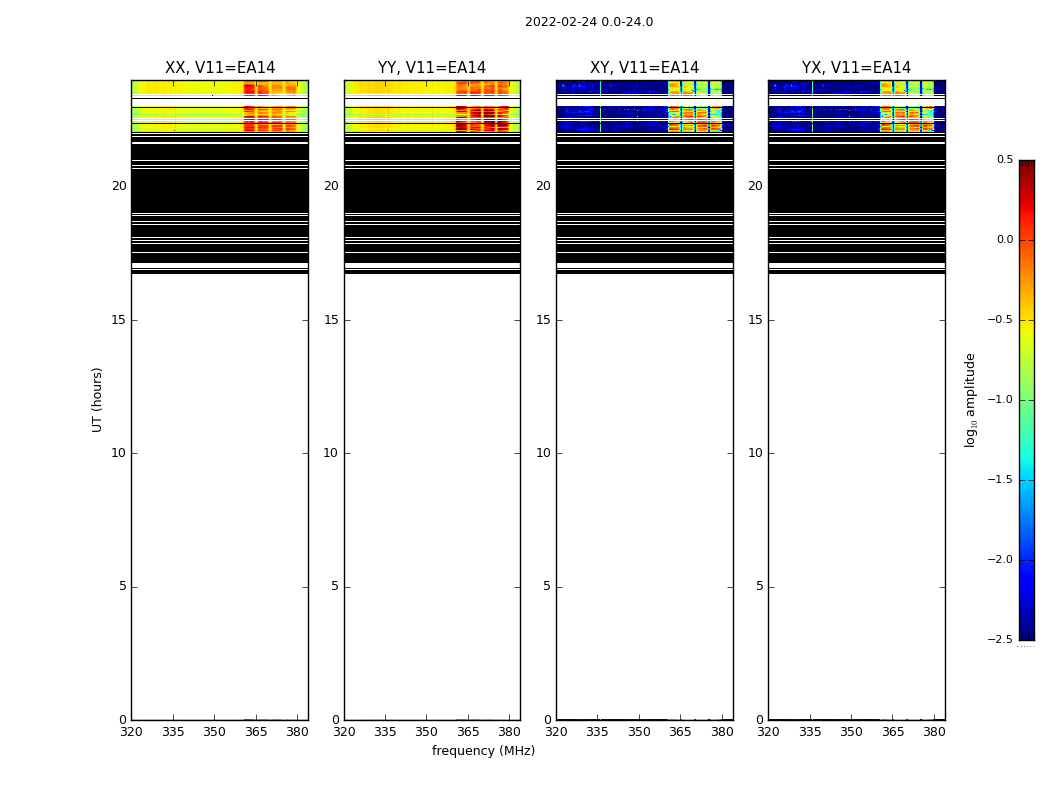Click colorbar tick label '−1.5'
Screen dimensions: 1050x800
click(x=1000, y=480)
